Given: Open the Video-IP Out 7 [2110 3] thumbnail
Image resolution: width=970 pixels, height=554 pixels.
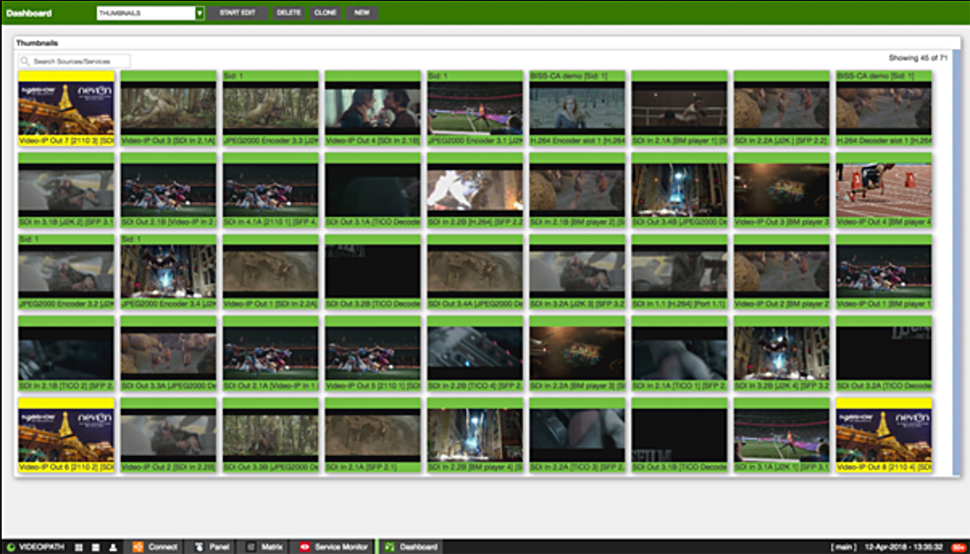Looking at the screenshot, I should [66, 108].
